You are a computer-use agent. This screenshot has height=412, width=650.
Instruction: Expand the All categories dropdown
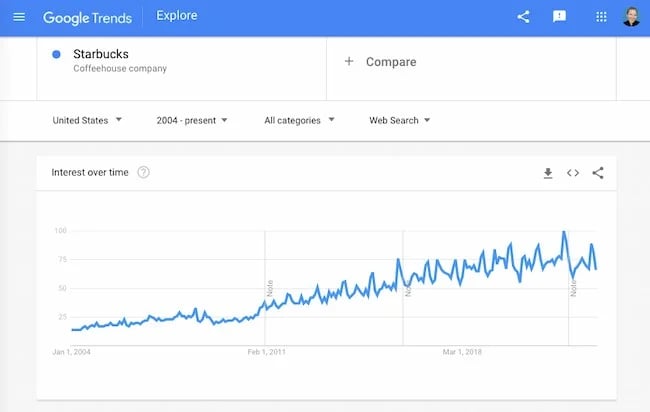(299, 120)
